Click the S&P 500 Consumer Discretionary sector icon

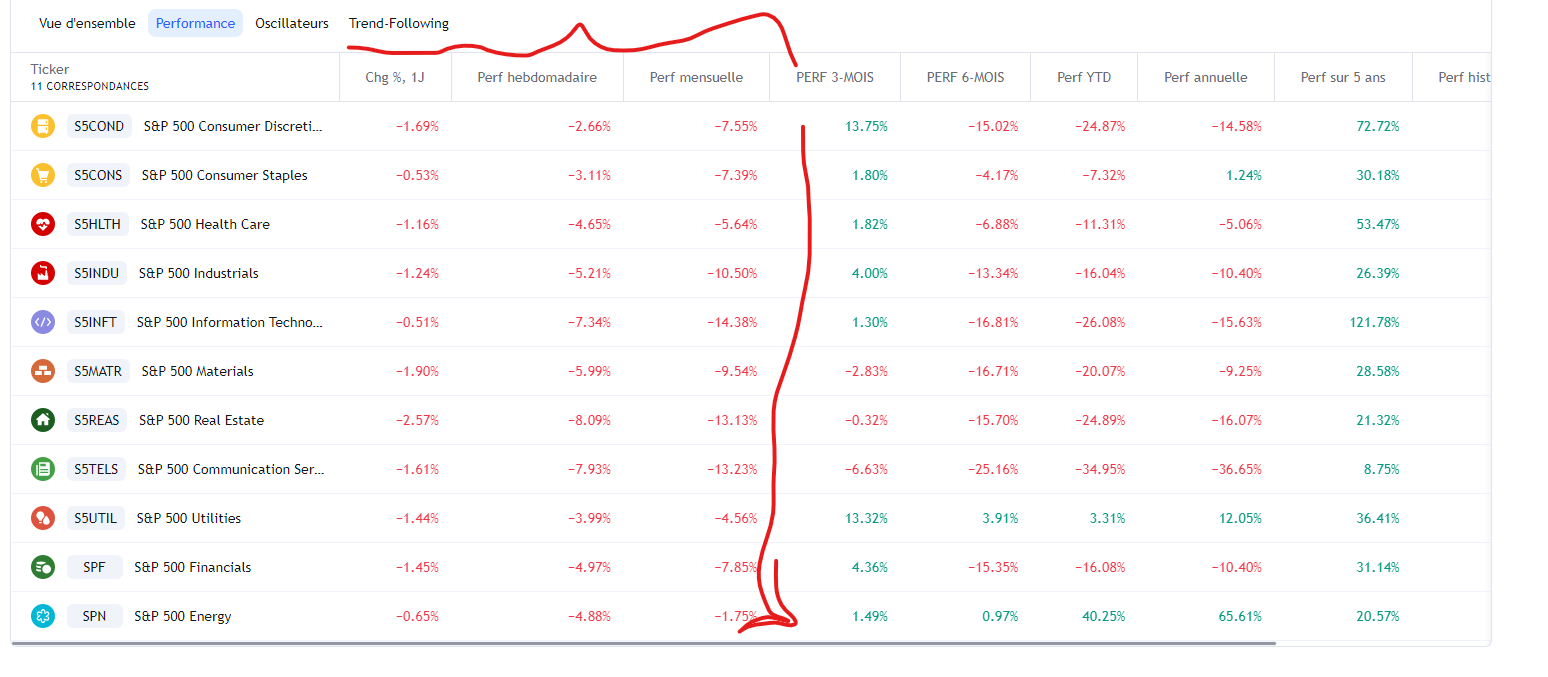[x=42, y=126]
